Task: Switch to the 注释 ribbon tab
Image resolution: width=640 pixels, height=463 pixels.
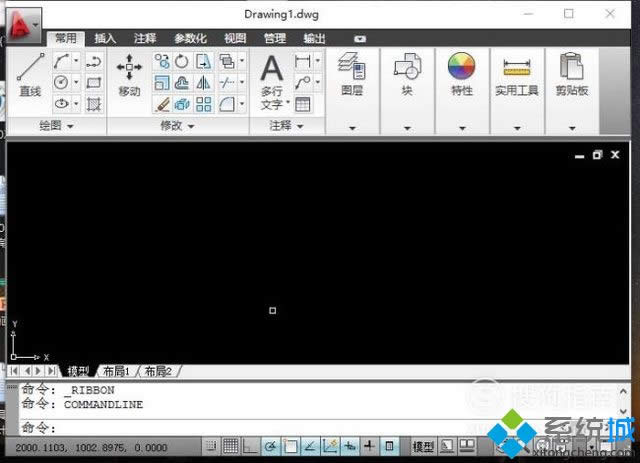Action: pos(145,38)
